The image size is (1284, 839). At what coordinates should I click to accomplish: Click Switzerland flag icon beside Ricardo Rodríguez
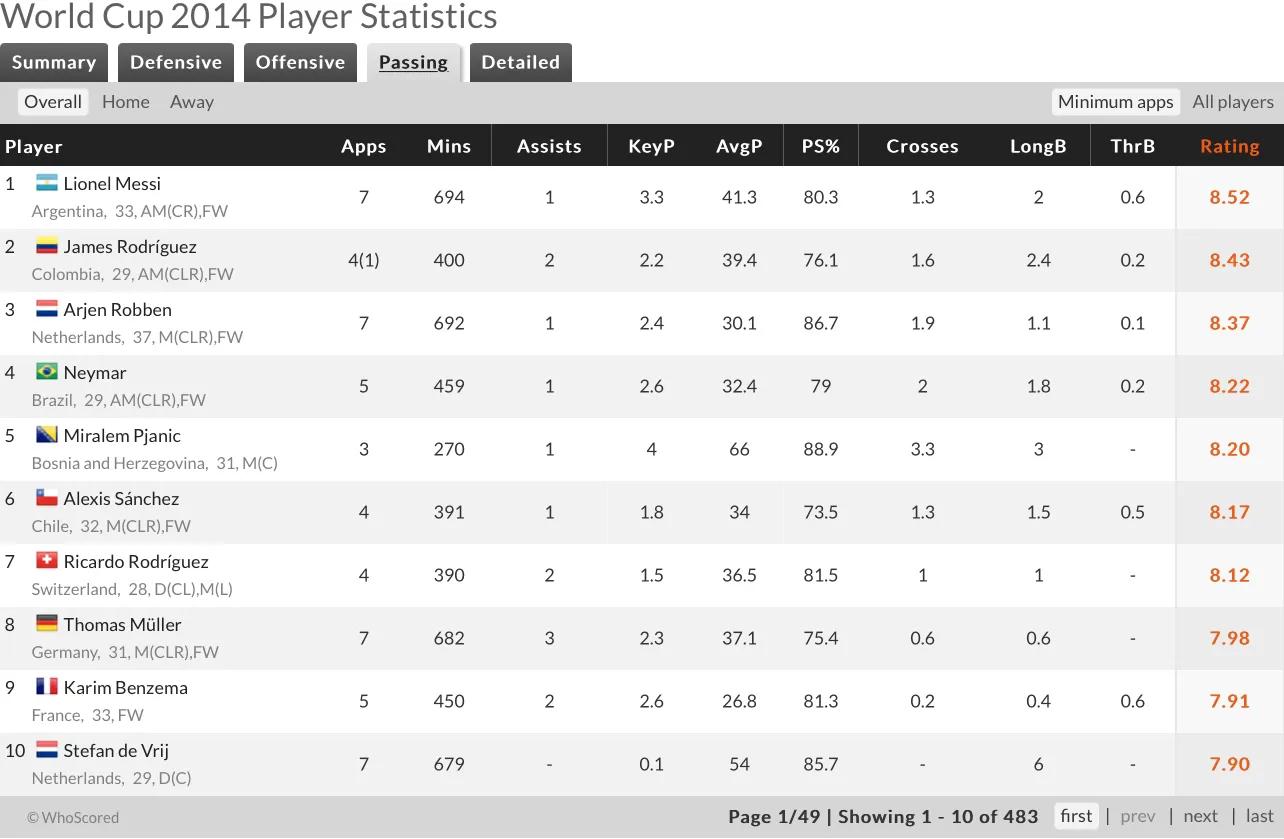pos(46,561)
